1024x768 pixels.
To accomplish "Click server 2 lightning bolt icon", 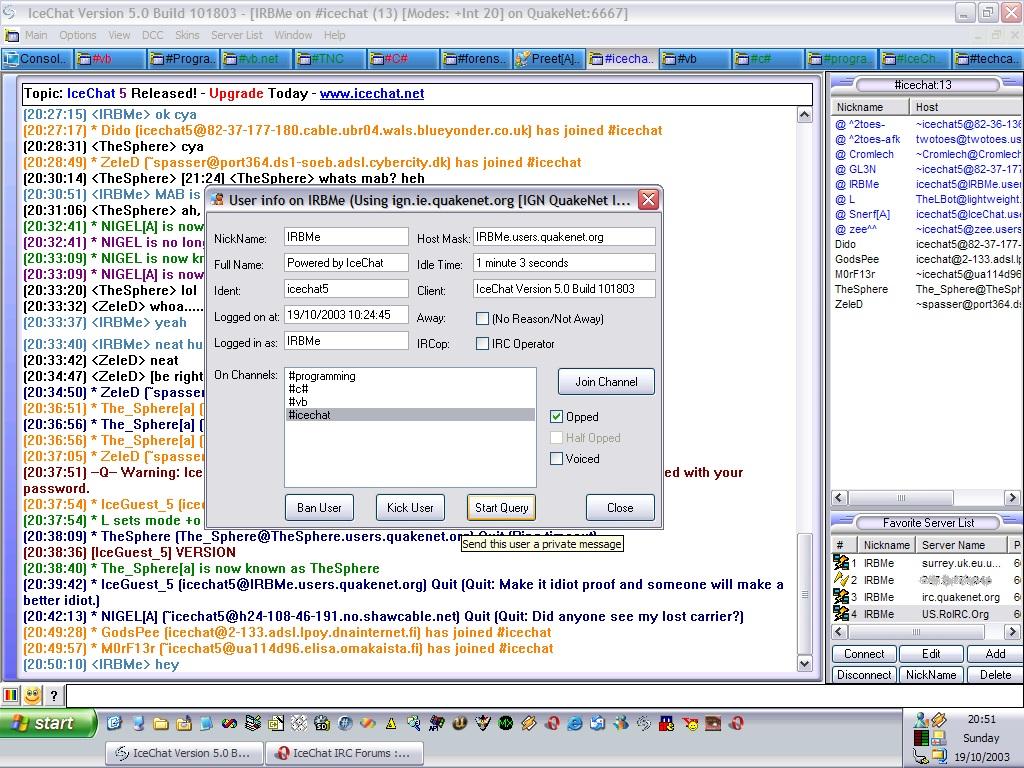I will tap(841, 579).
